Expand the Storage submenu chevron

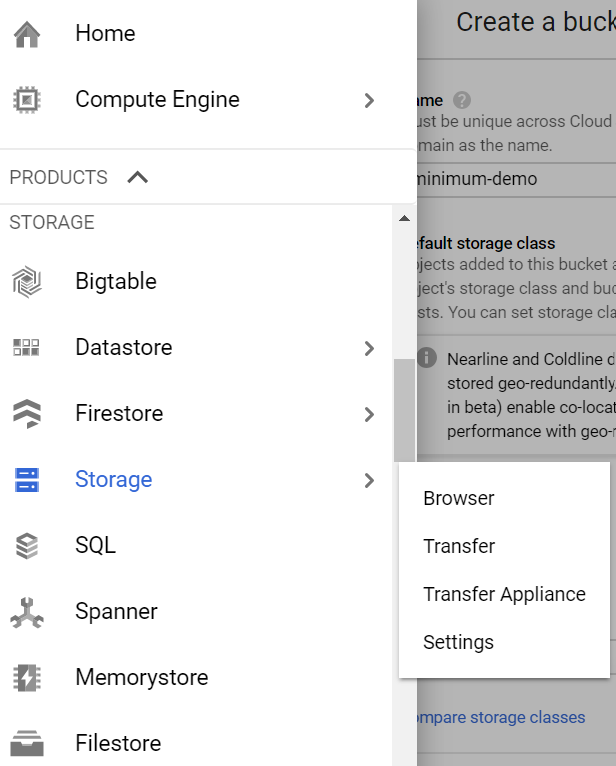[x=369, y=480]
